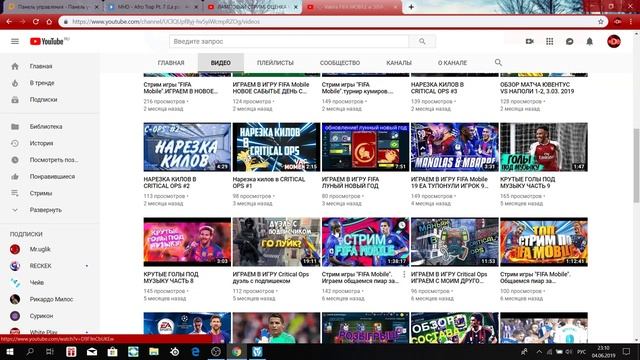Bookmark the page with the star icon
Screen dimensions: 640x360
pyautogui.click(x=600, y=22)
